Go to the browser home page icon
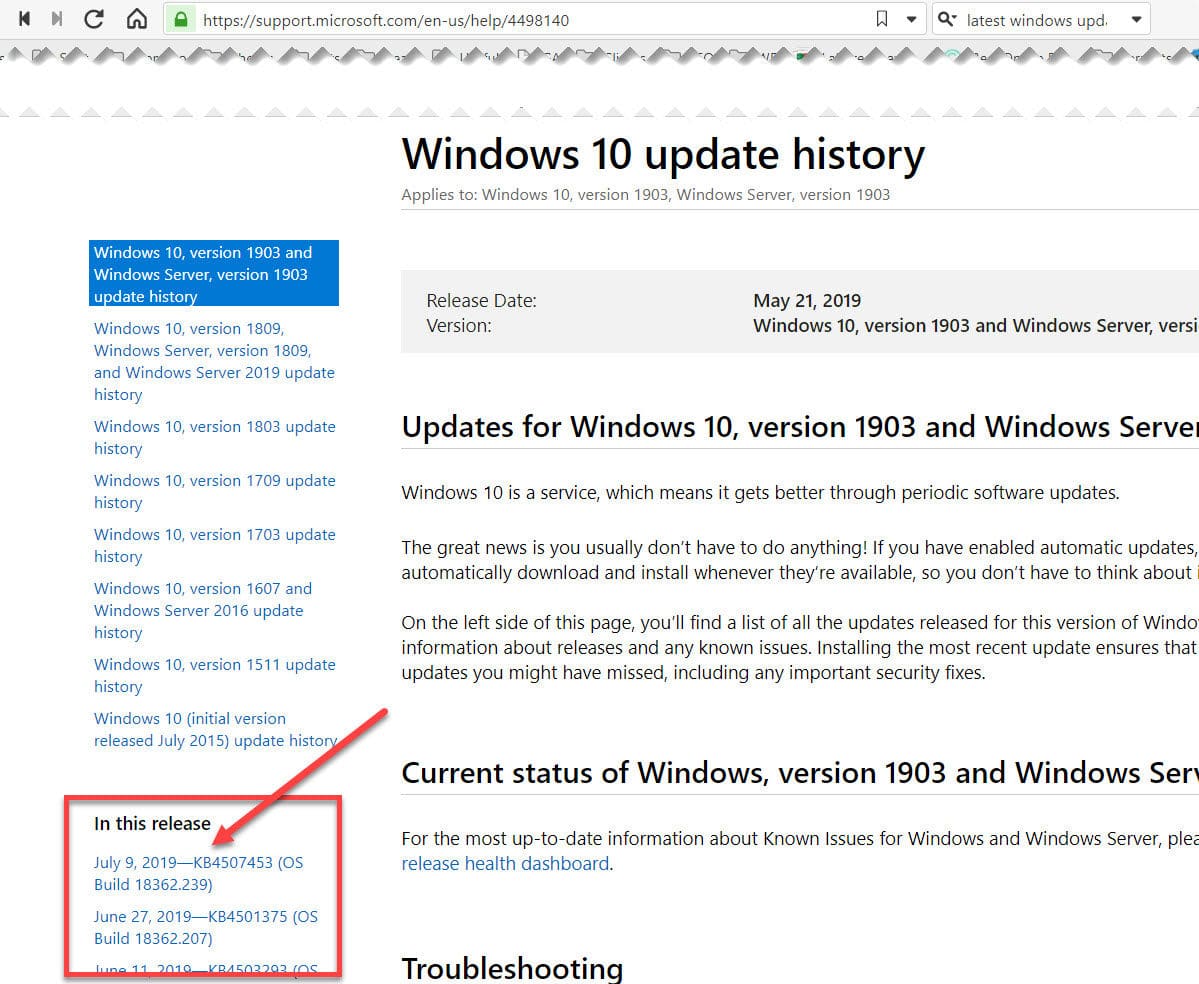 137,19
